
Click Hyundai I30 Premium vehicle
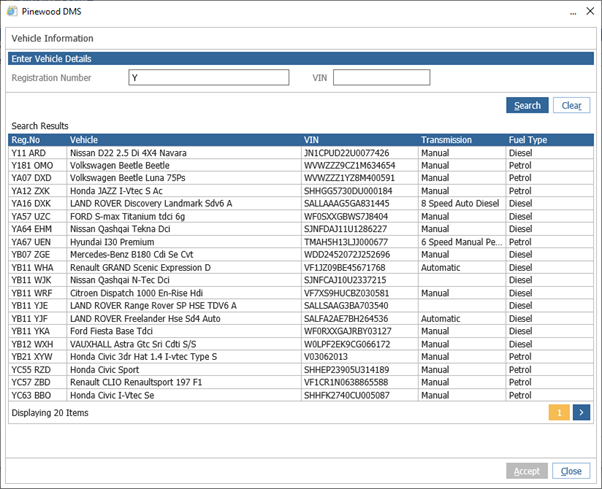(x=112, y=242)
